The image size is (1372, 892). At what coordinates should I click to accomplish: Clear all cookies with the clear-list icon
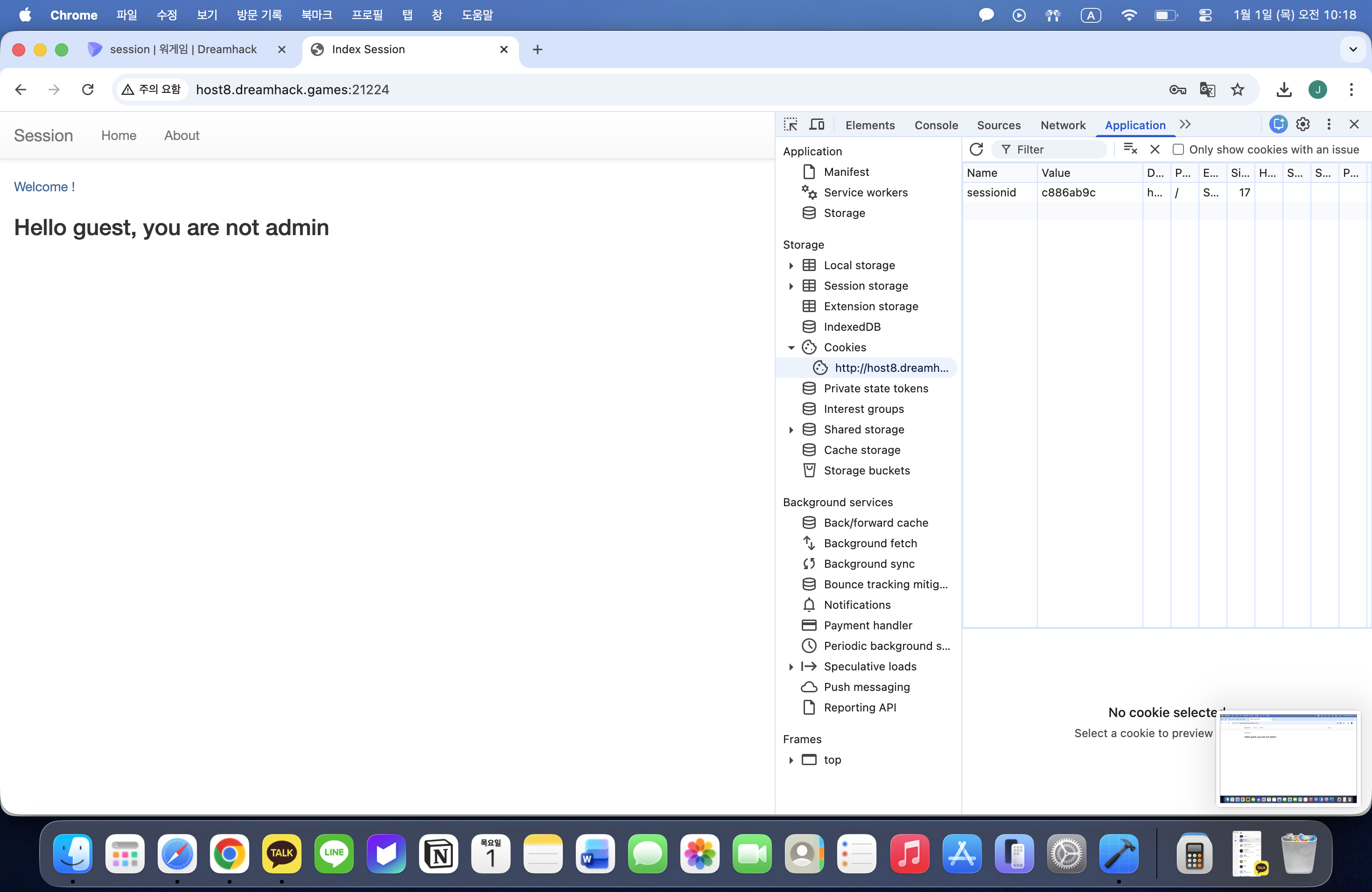point(1130,149)
